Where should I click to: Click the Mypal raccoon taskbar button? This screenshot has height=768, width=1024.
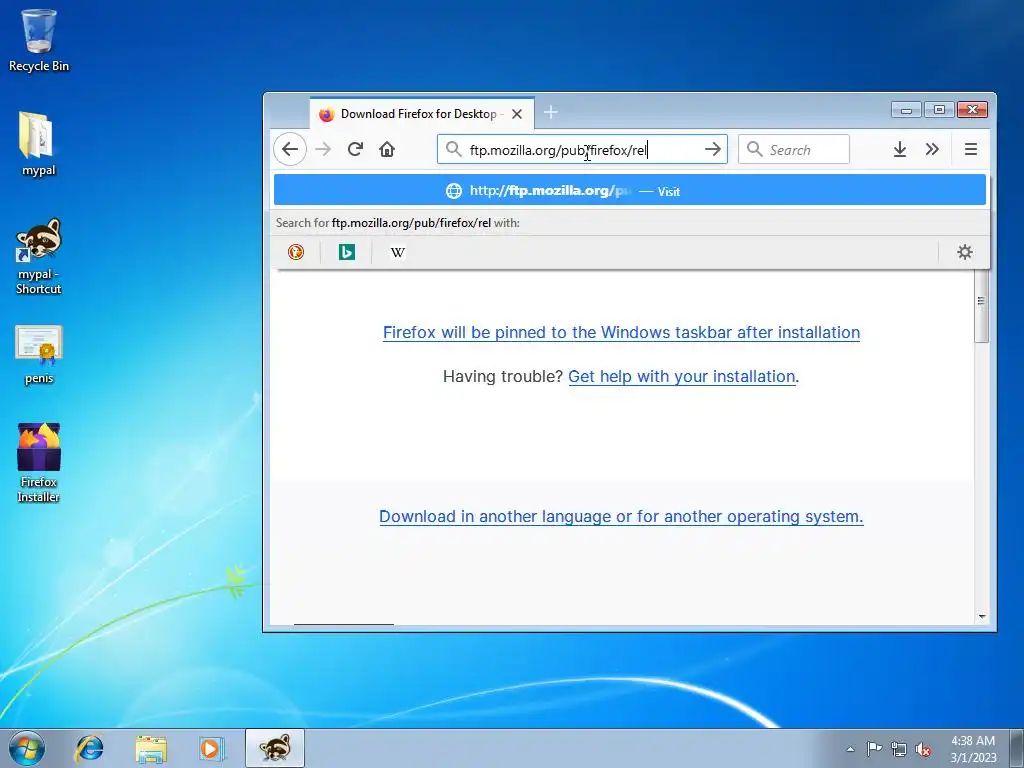[275, 748]
